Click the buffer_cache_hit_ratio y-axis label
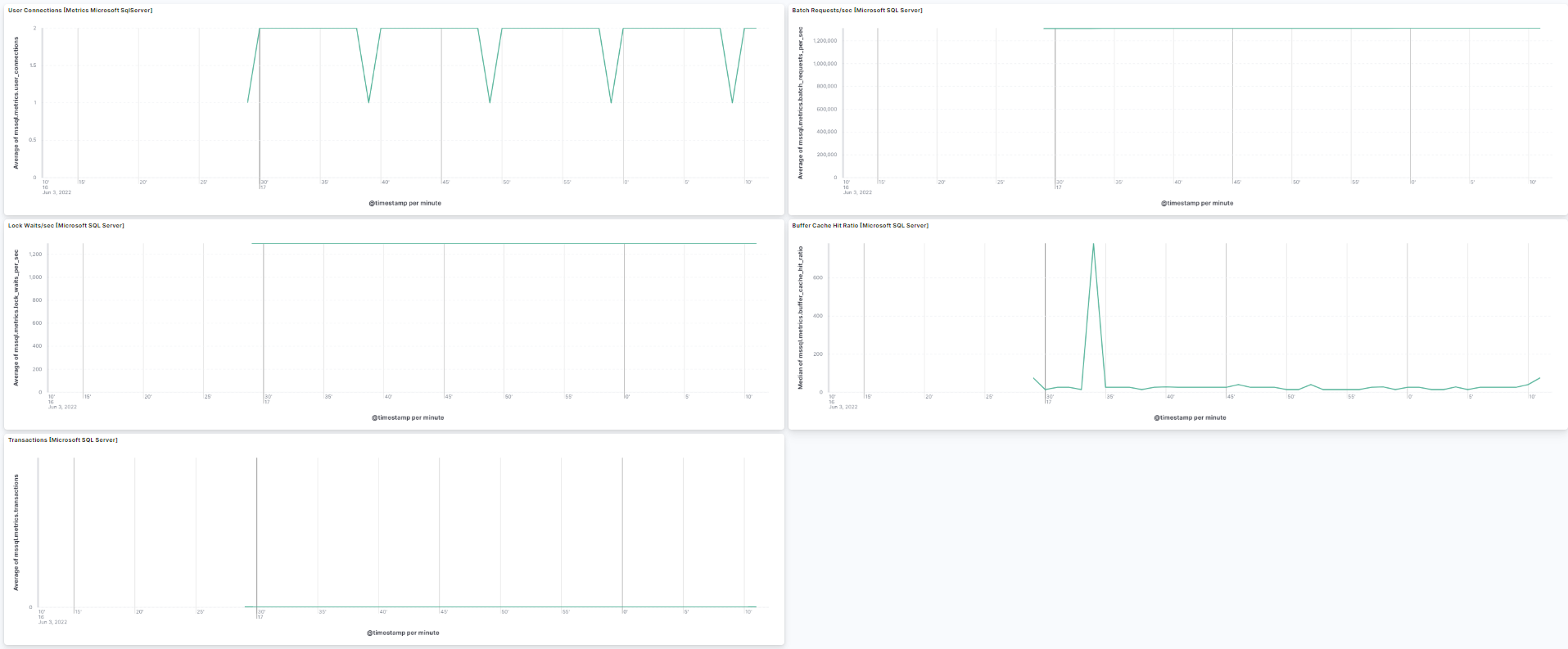Image resolution: width=1568 pixels, height=649 pixels. (x=800, y=318)
